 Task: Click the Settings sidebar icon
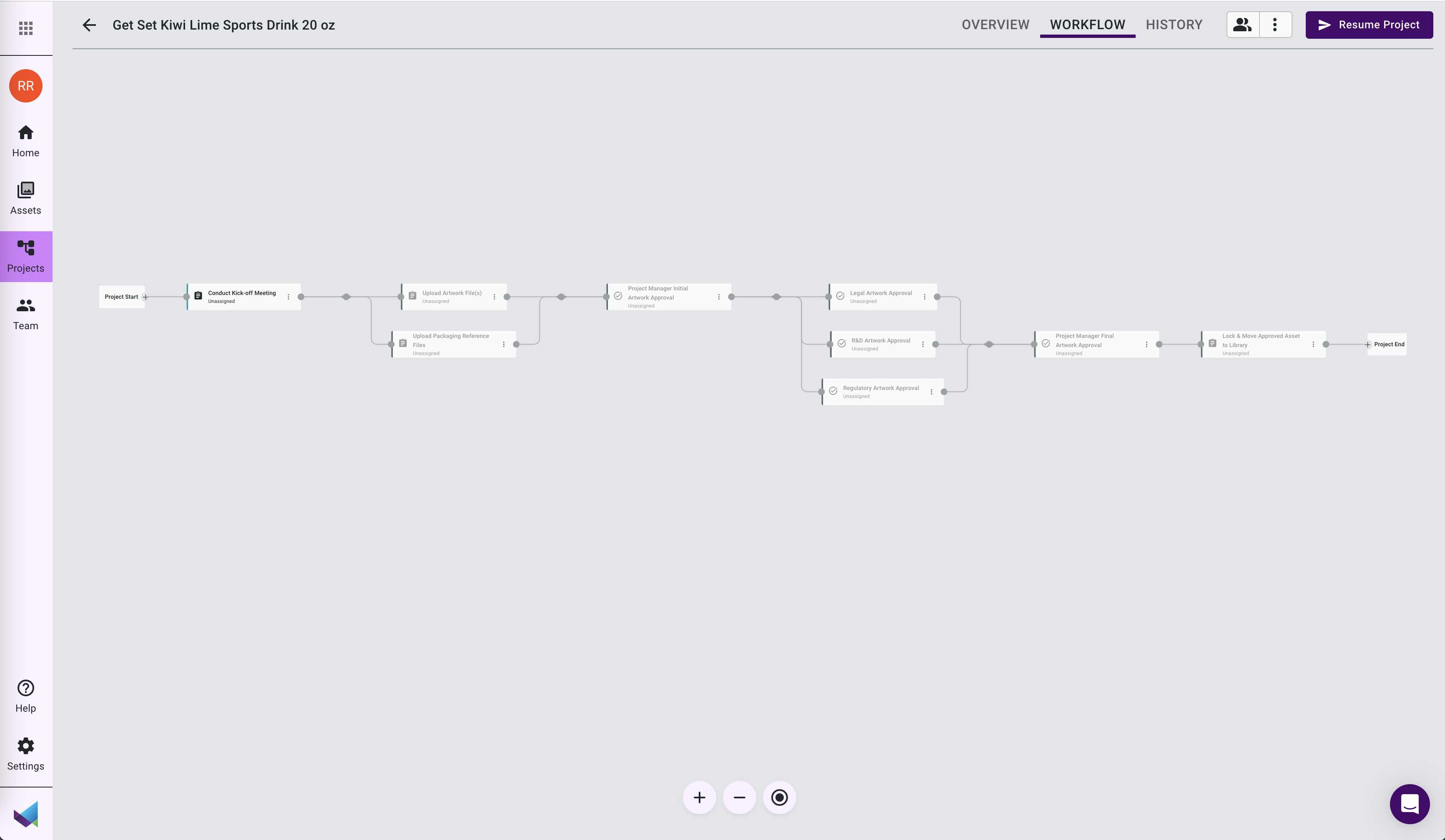25,755
